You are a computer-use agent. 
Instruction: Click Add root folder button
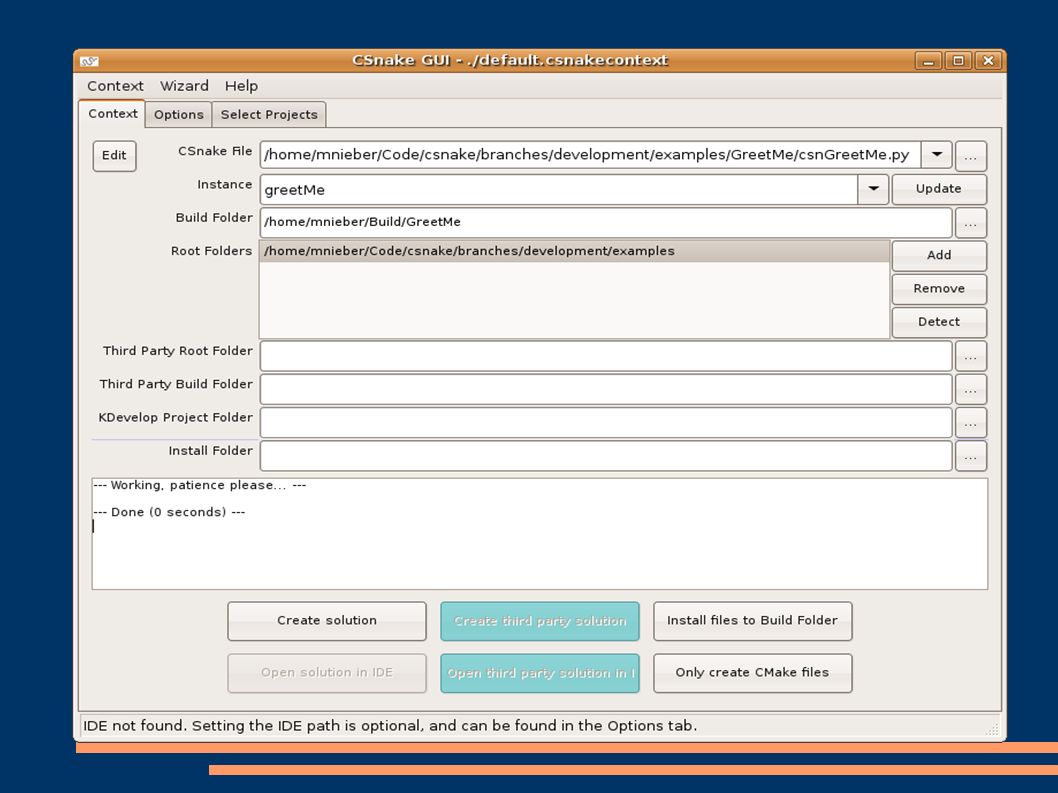coord(939,255)
